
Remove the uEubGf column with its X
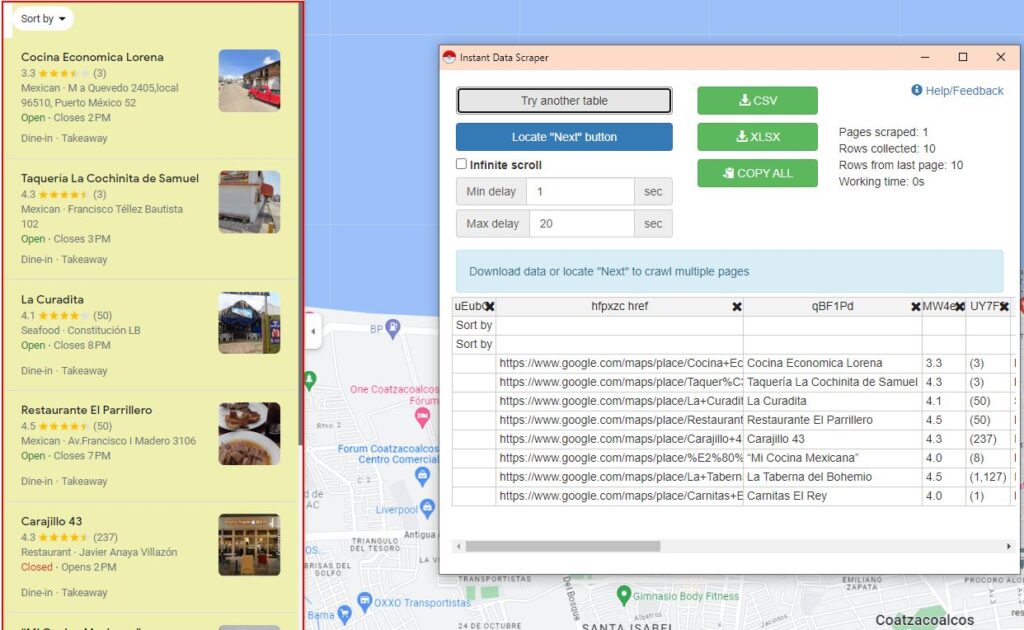(489, 307)
